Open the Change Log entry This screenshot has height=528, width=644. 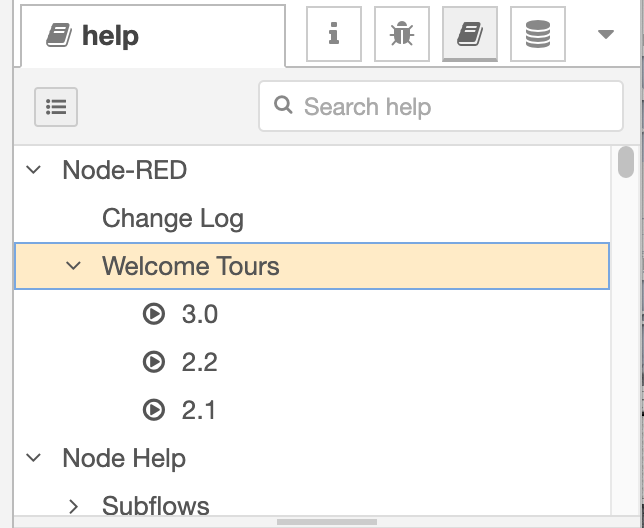pyautogui.click(x=173, y=218)
